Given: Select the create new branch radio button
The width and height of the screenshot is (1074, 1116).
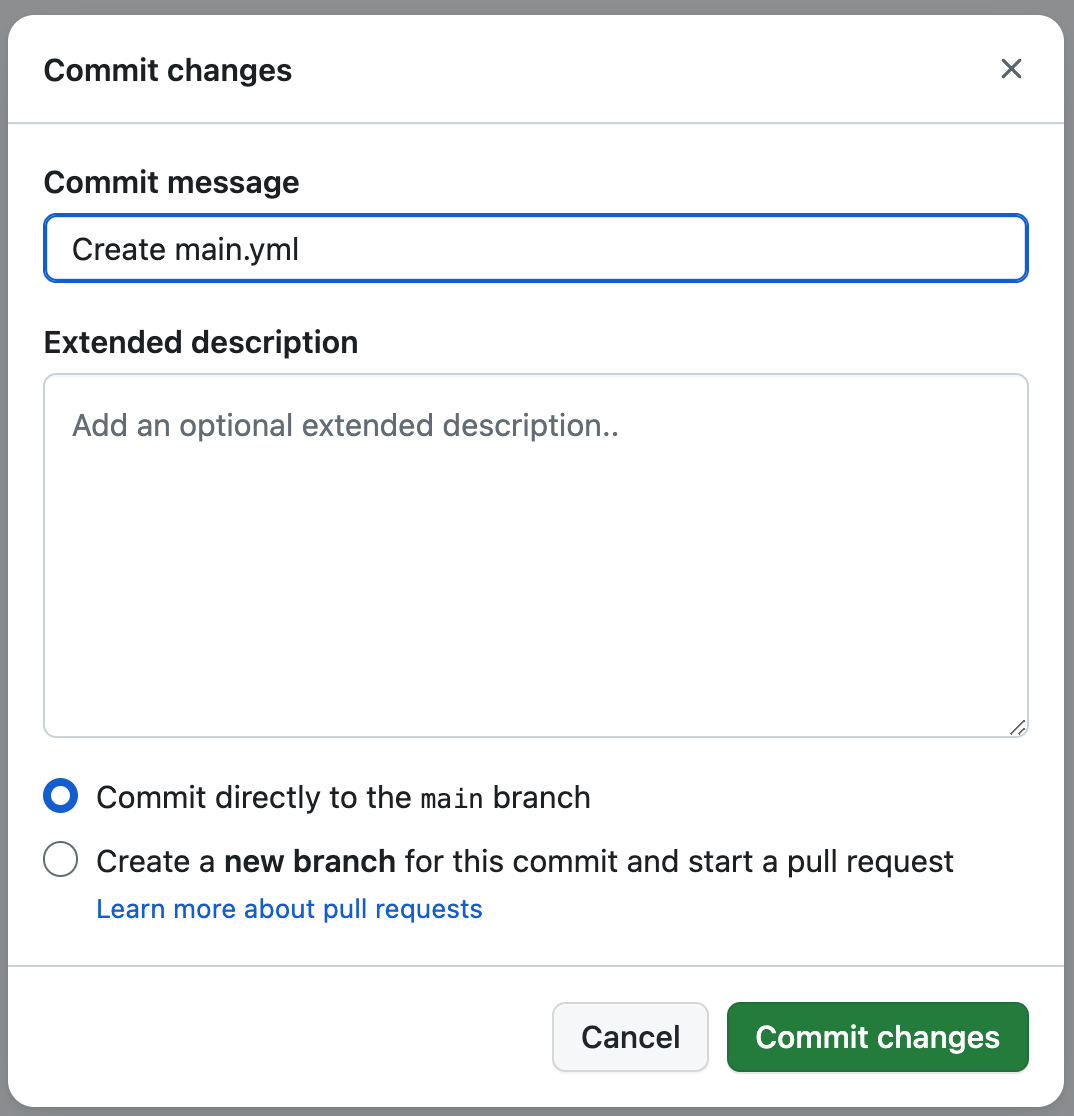Looking at the screenshot, I should (61, 861).
